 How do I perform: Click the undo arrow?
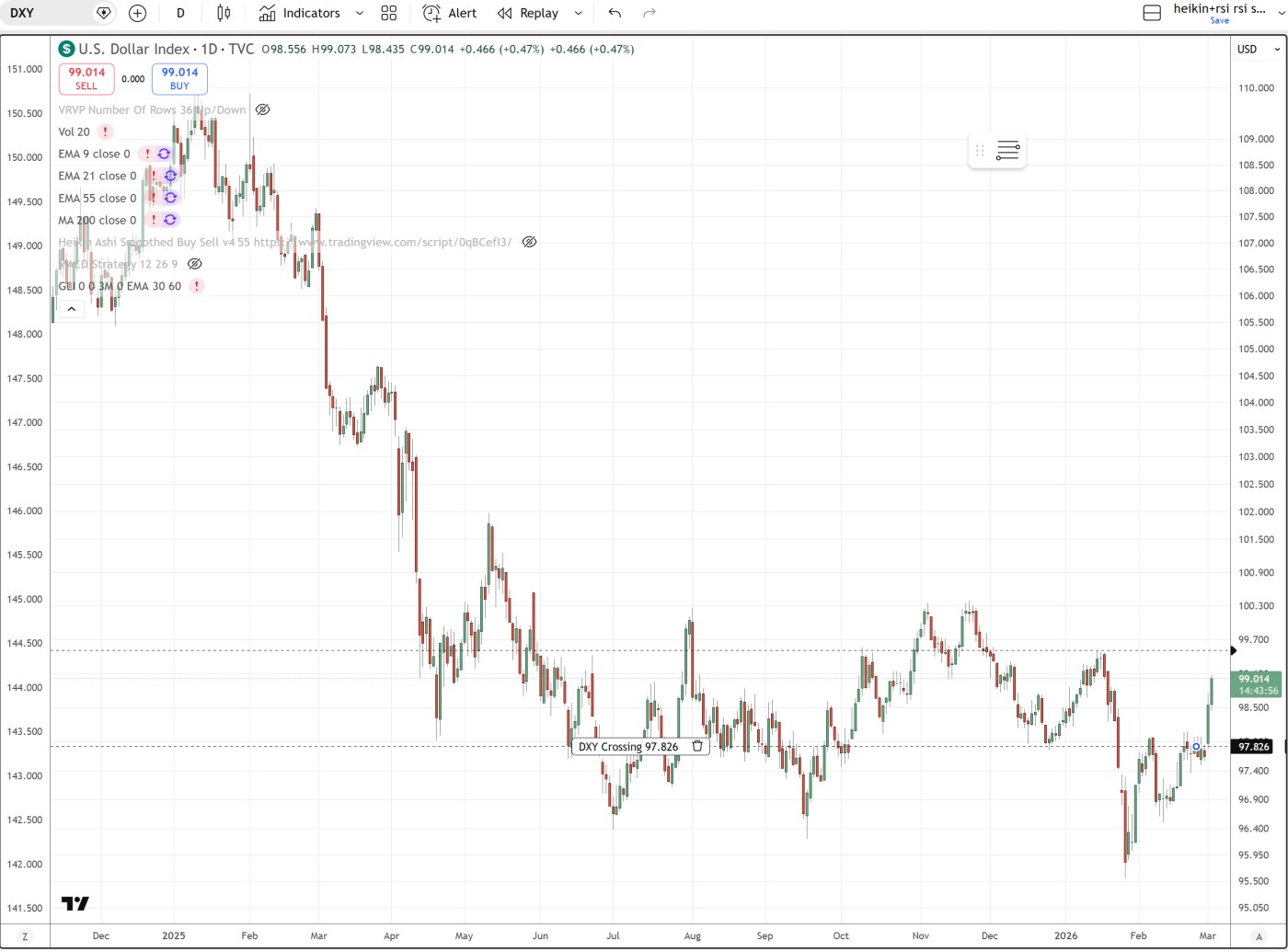click(615, 13)
